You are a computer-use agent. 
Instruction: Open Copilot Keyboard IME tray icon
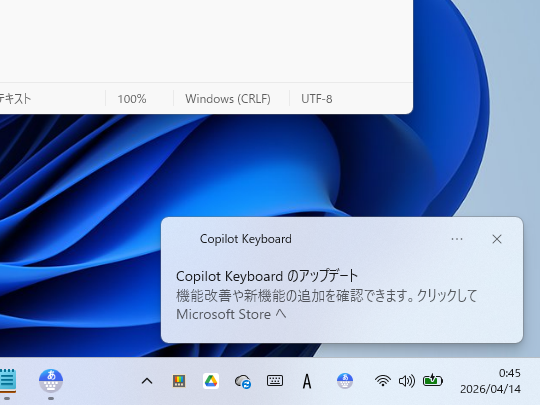point(345,381)
